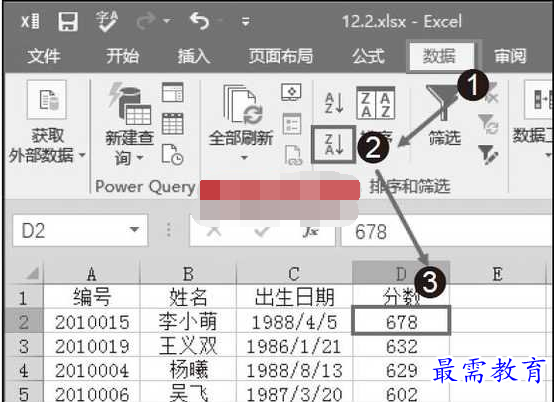Click cell with score 632
This screenshot has height=402, width=554.
401,346
